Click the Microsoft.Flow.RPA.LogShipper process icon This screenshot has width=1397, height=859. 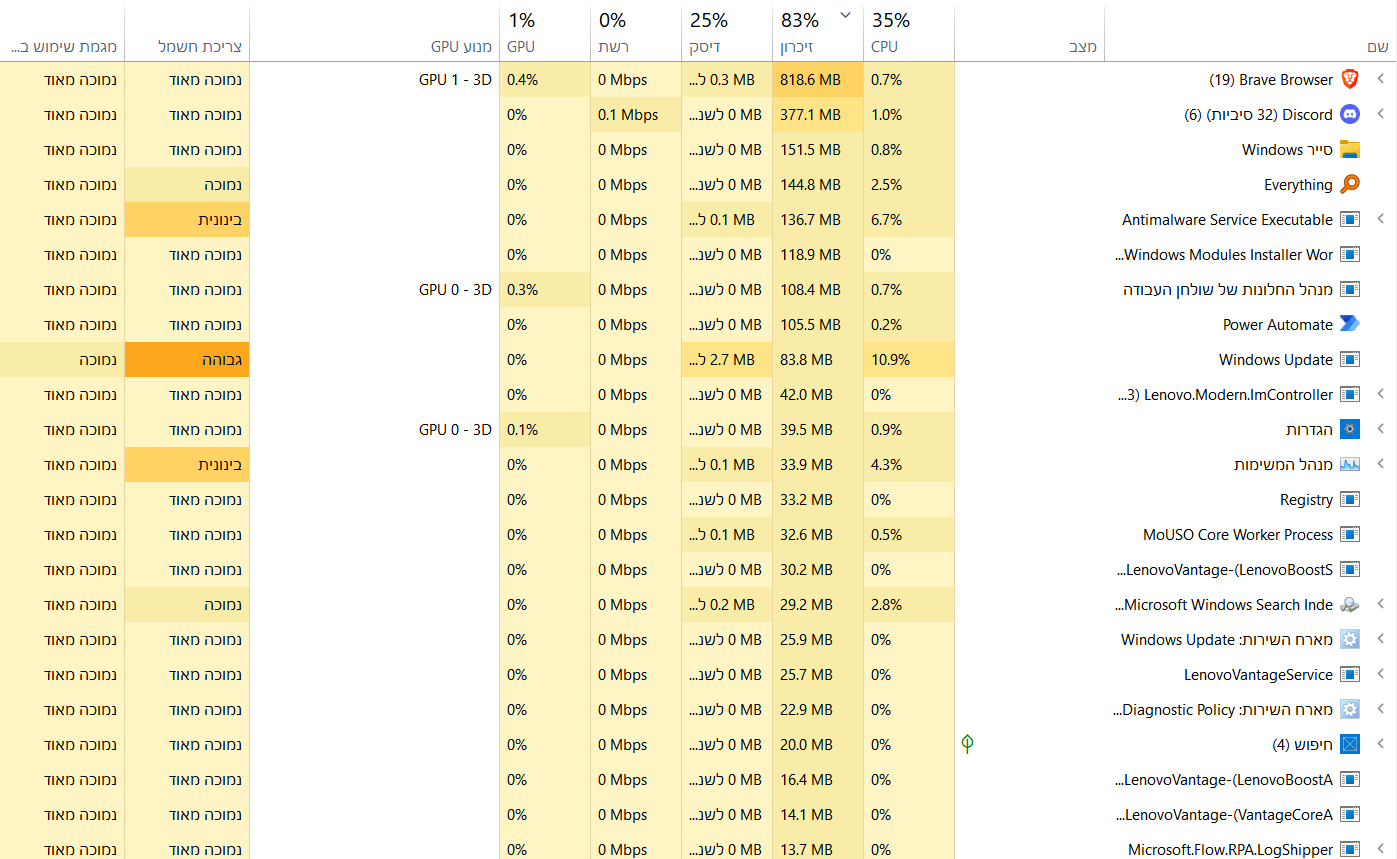tap(1350, 850)
